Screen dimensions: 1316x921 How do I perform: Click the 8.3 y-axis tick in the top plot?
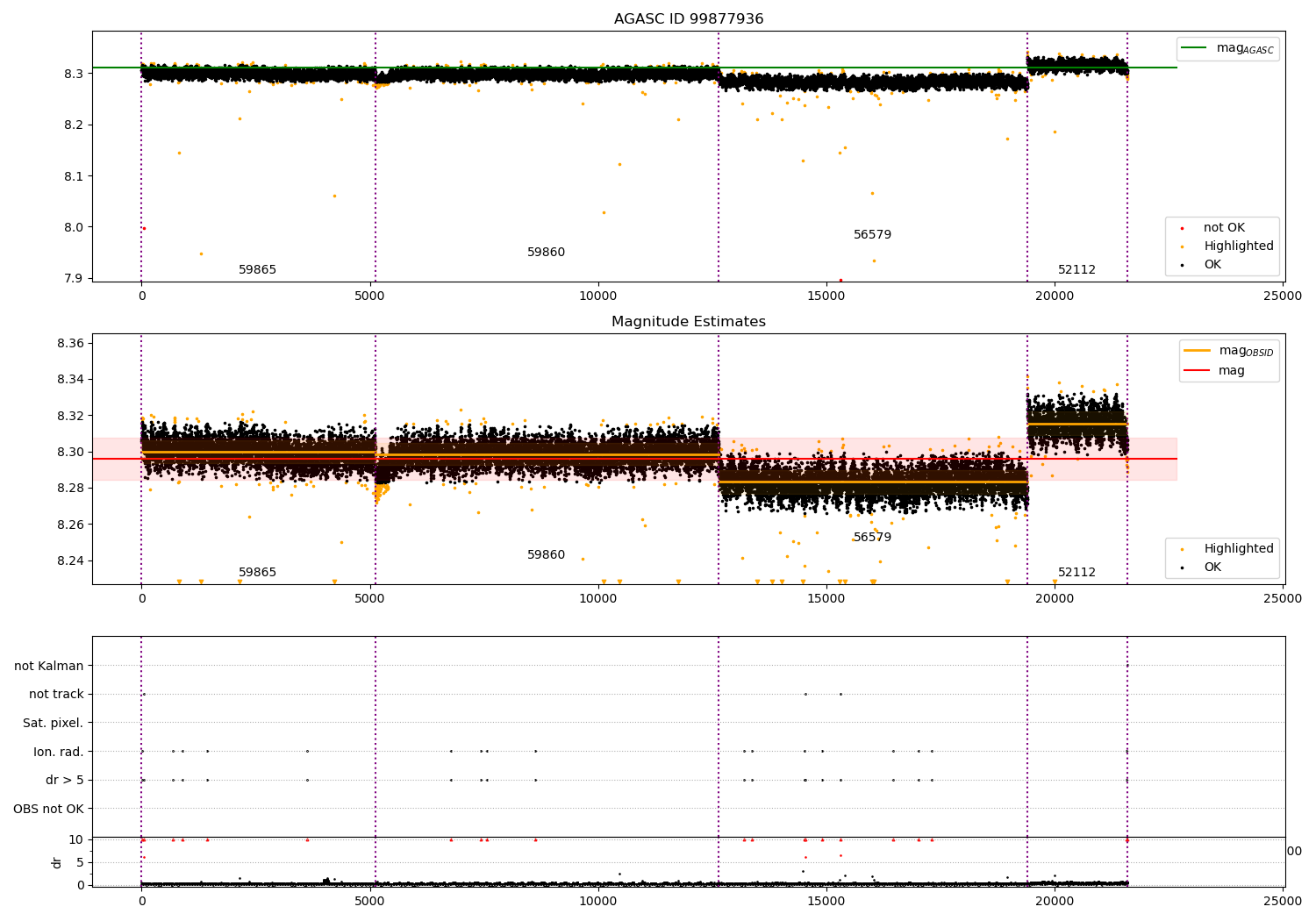click(74, 74)
